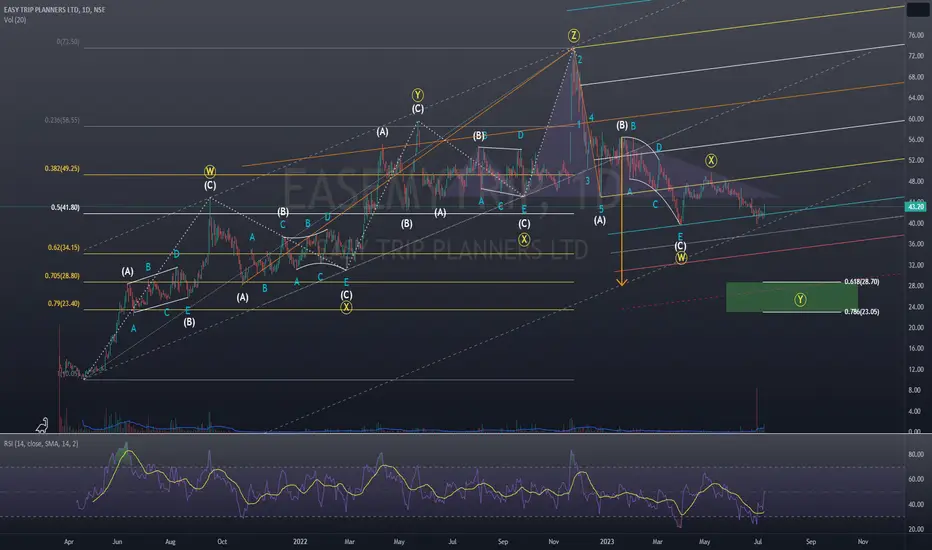
Task: Click the 36.00 price axis label
Action: 915,244
